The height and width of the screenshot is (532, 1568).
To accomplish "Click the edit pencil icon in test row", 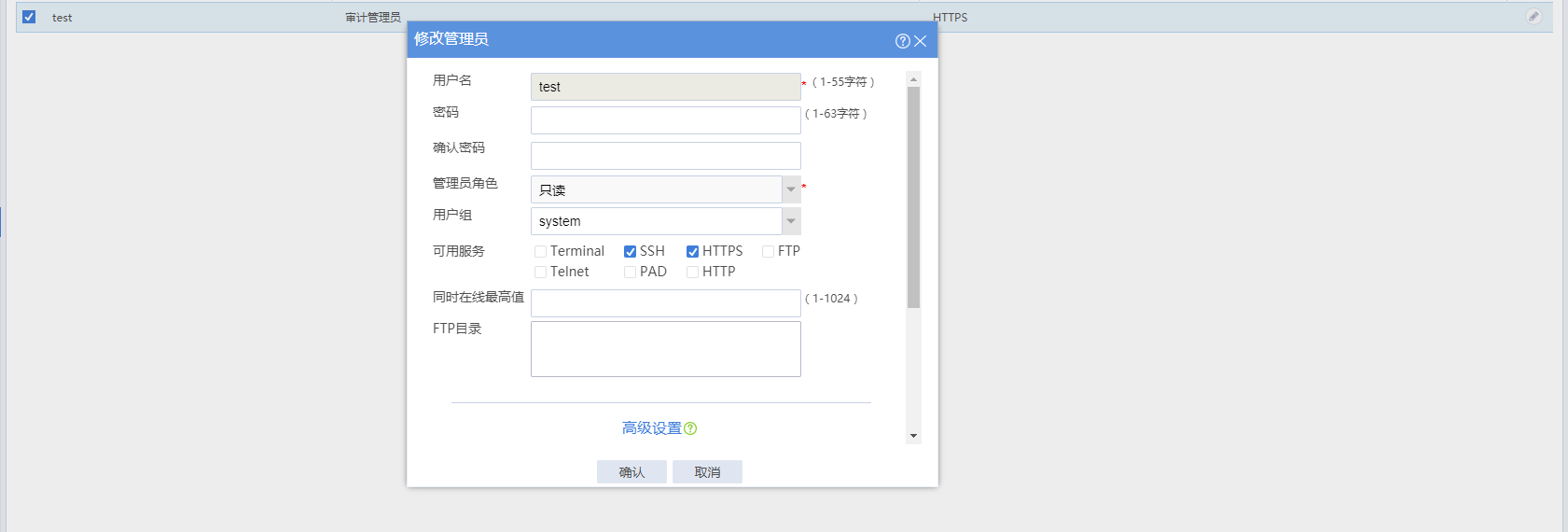I will 1533,17.
